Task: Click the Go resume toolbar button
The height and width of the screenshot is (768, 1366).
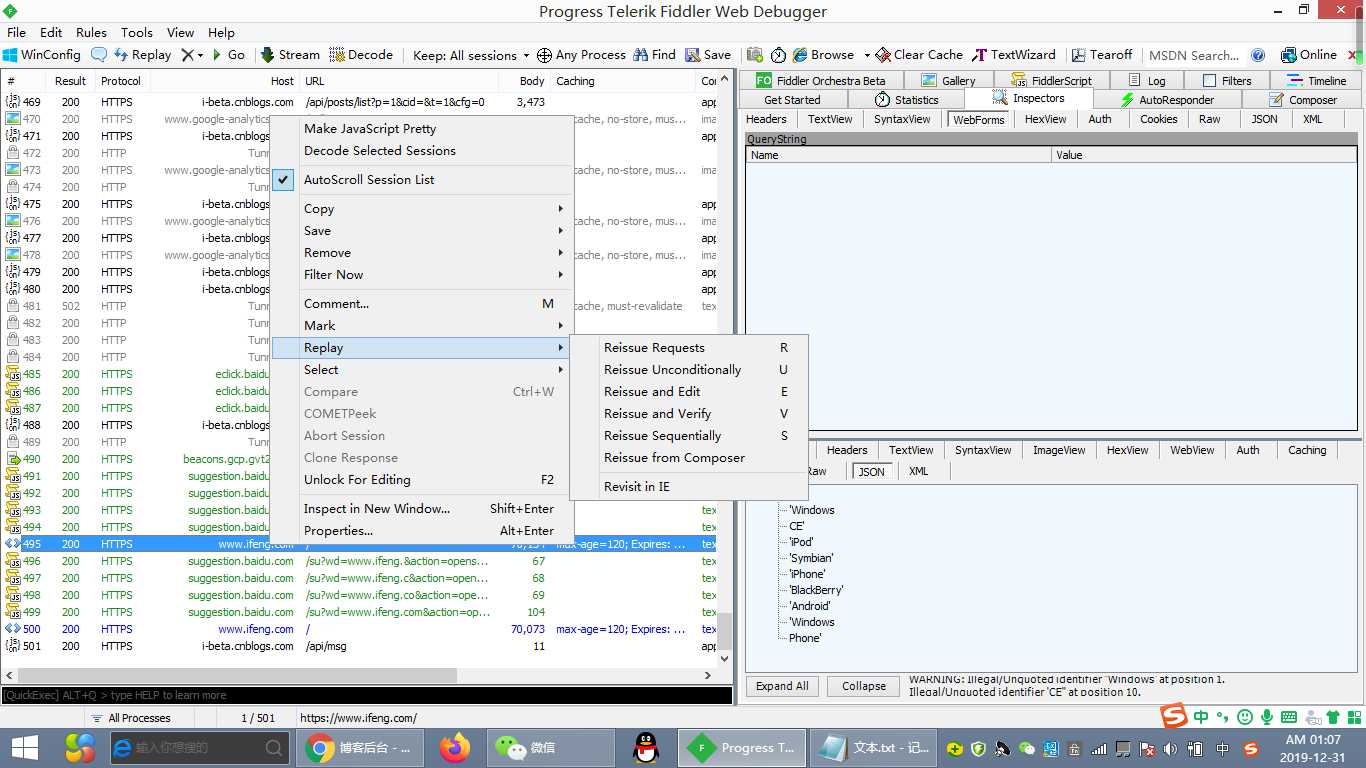Action: pyautogui.click(x=228, y=55)
